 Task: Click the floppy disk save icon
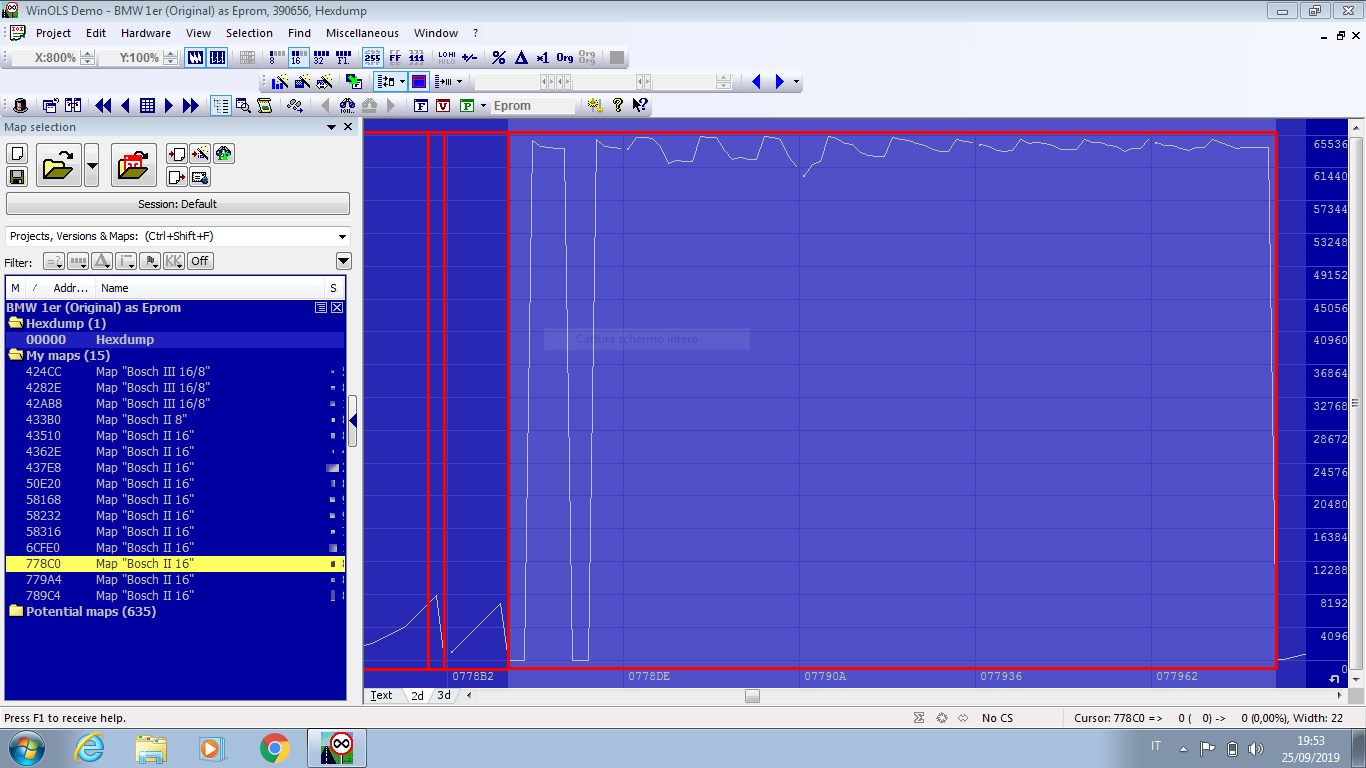coord(17,177)
